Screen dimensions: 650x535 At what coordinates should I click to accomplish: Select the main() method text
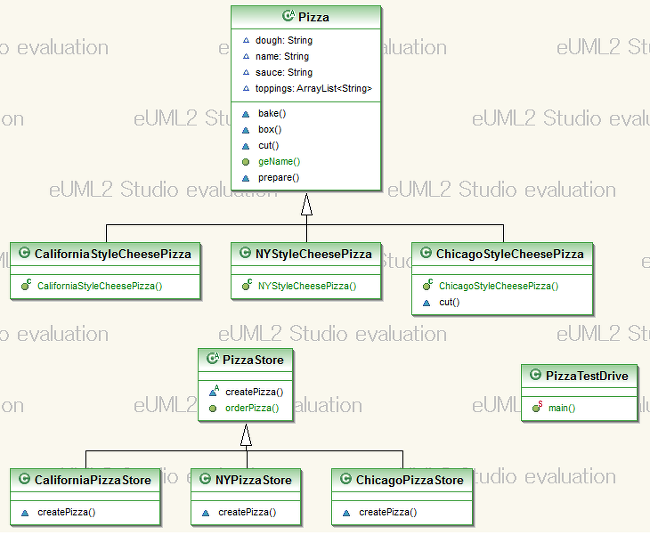tap(562, 408)
